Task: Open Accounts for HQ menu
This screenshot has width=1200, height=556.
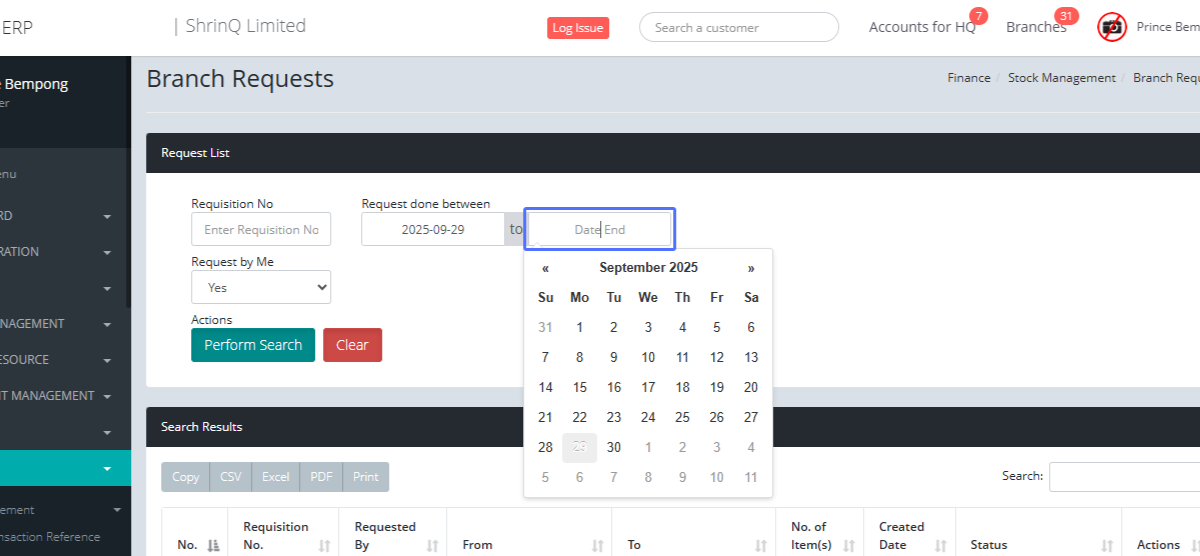Action: [921, 27]
